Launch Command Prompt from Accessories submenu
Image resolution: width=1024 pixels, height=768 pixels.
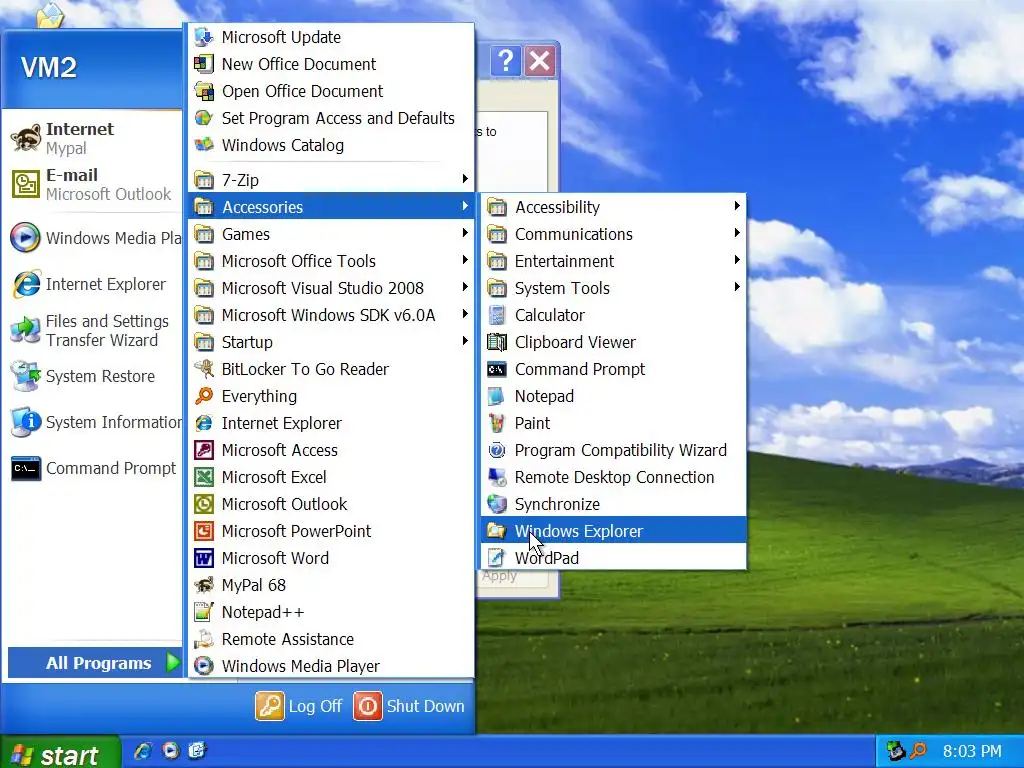point(613,369)
